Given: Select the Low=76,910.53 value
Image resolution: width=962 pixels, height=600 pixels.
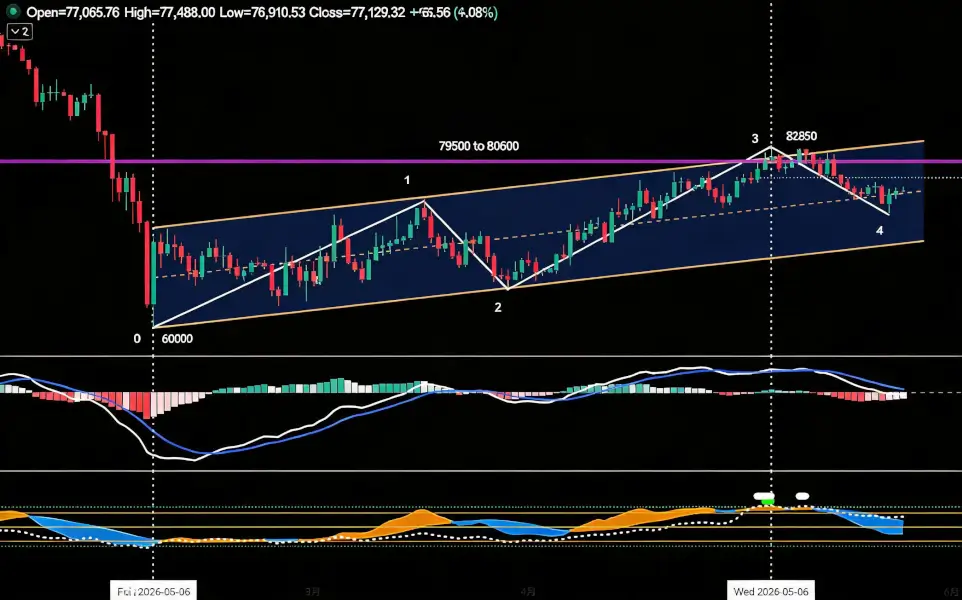Looking at the screenshot, I should [262, 12].
